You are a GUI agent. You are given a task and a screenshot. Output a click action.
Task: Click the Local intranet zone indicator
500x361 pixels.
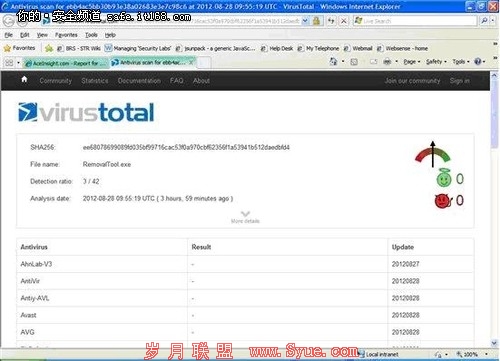click(x=378, y=354)
